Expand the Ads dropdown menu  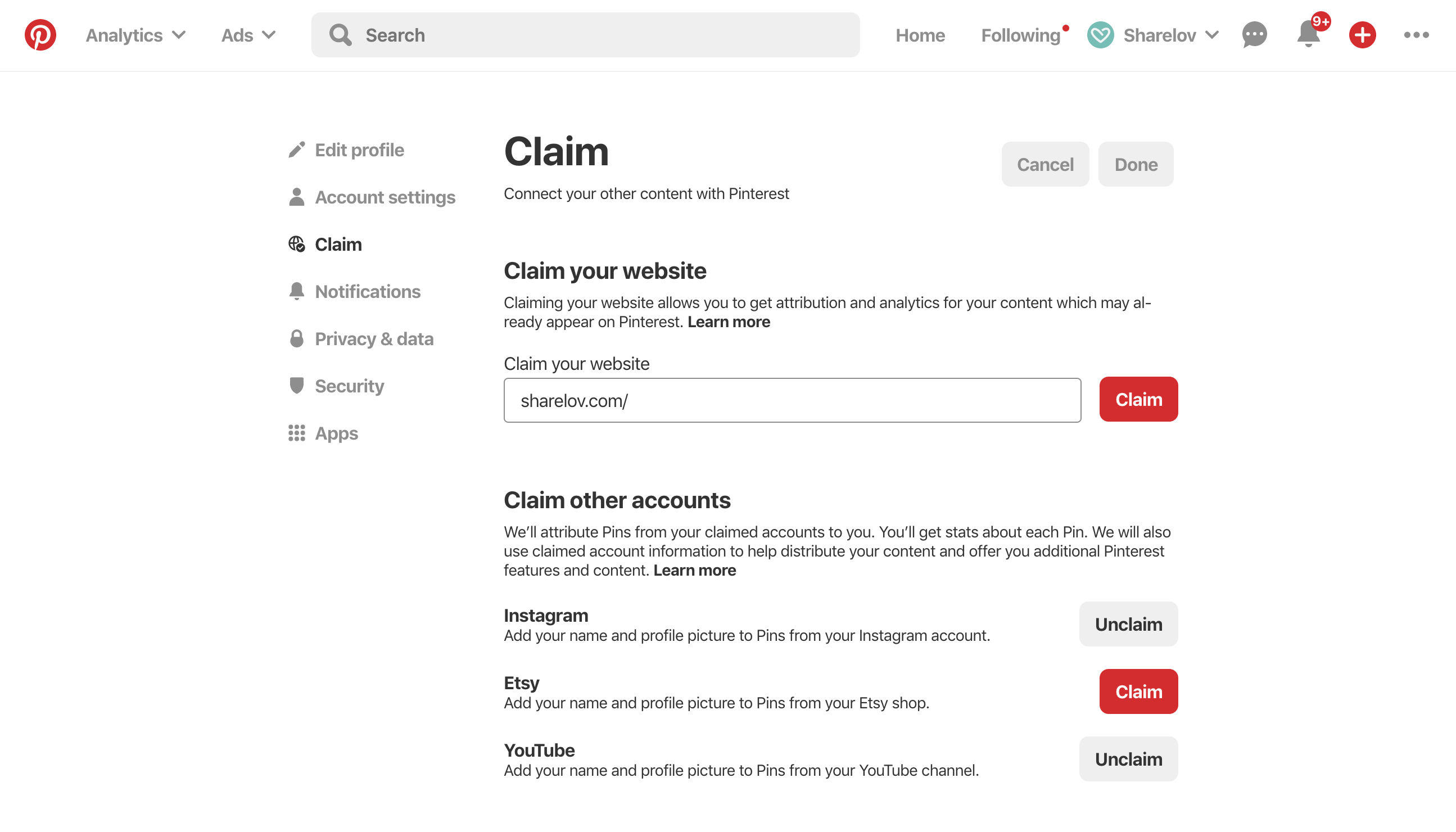[x=248, y=35]
